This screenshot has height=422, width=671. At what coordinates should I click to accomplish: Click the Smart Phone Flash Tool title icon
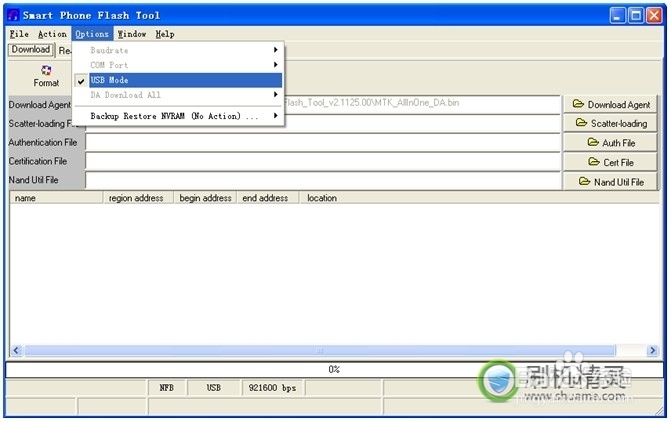tap(13, 15)
